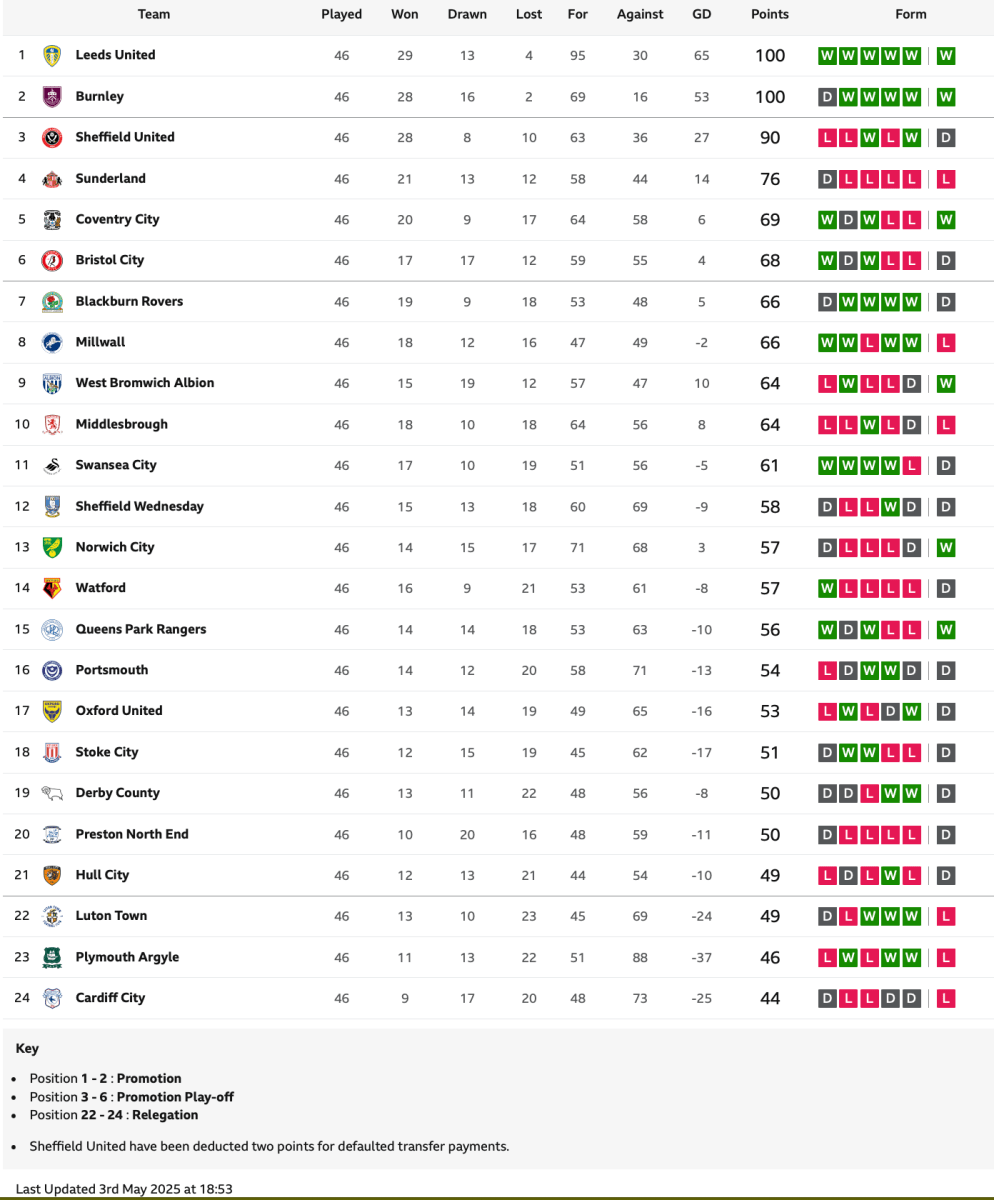The image size is (994, 1200).
Task: Click the Oxford United club badge
Action: click(52, 711)
